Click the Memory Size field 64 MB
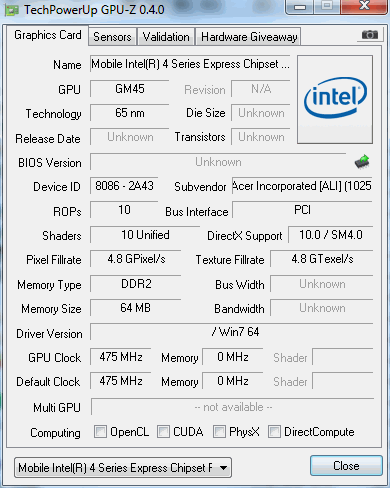 (x=136, y=308)
